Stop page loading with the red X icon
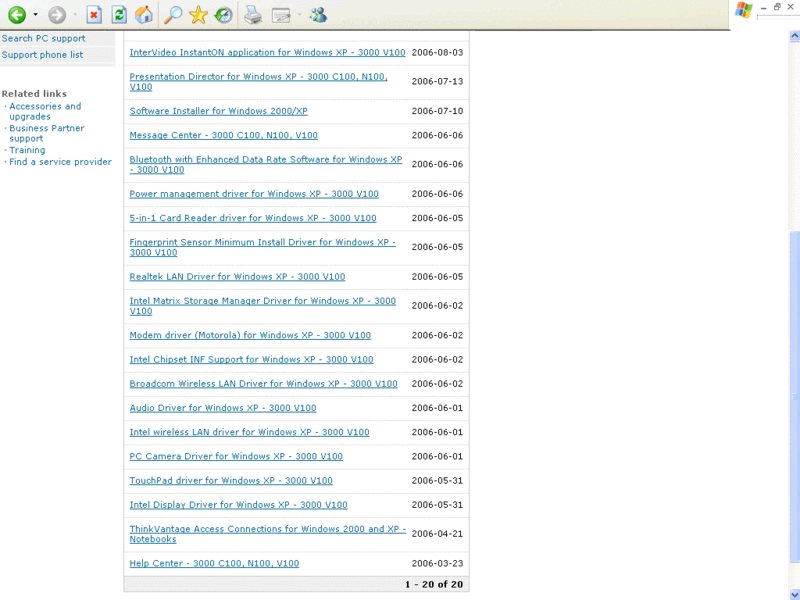This screenshot has width=800, height=600. point(94,15)
